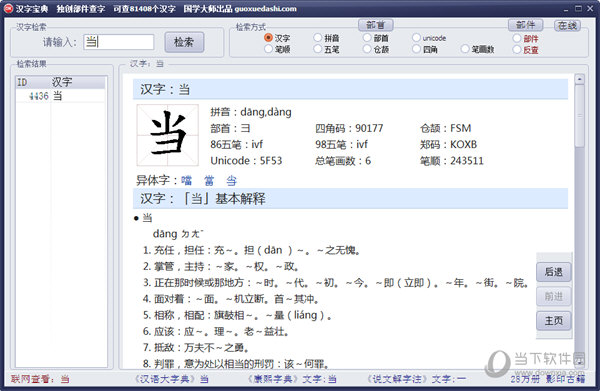The height and width of the screenshot is (391, 600).
Task: Select result row 4436 当
Action: click(x=60, y=96)
